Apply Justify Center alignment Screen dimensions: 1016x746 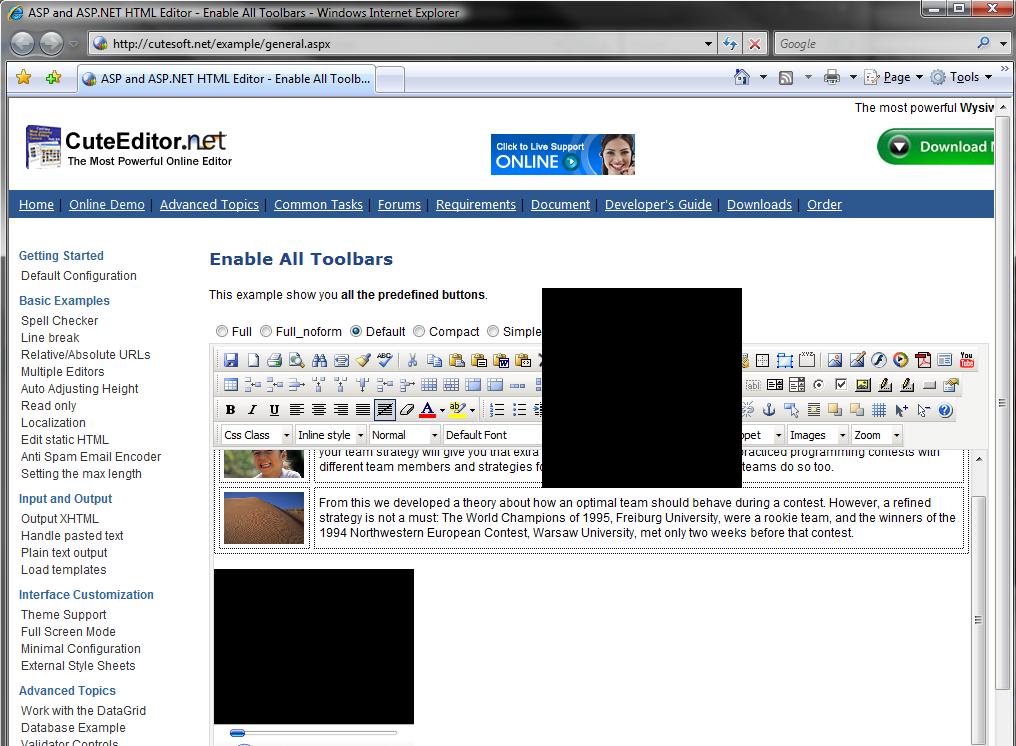coord(319,410)
